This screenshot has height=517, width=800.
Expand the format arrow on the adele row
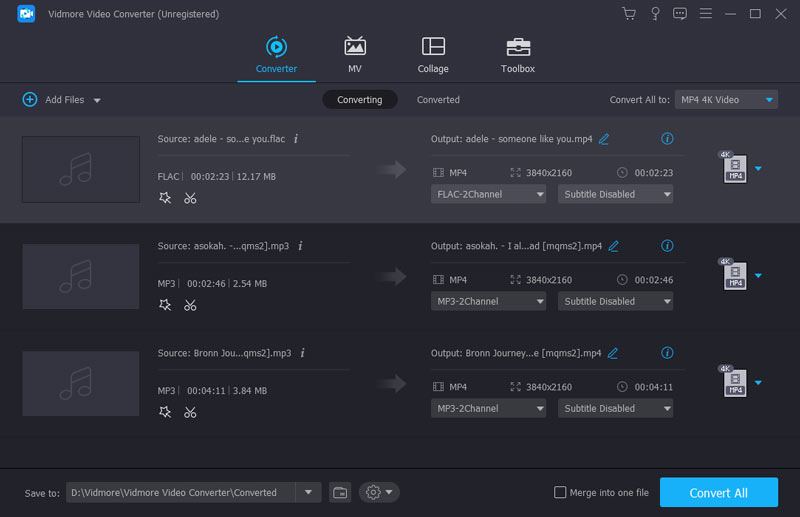pyautogui.click(x=759, y=168)
